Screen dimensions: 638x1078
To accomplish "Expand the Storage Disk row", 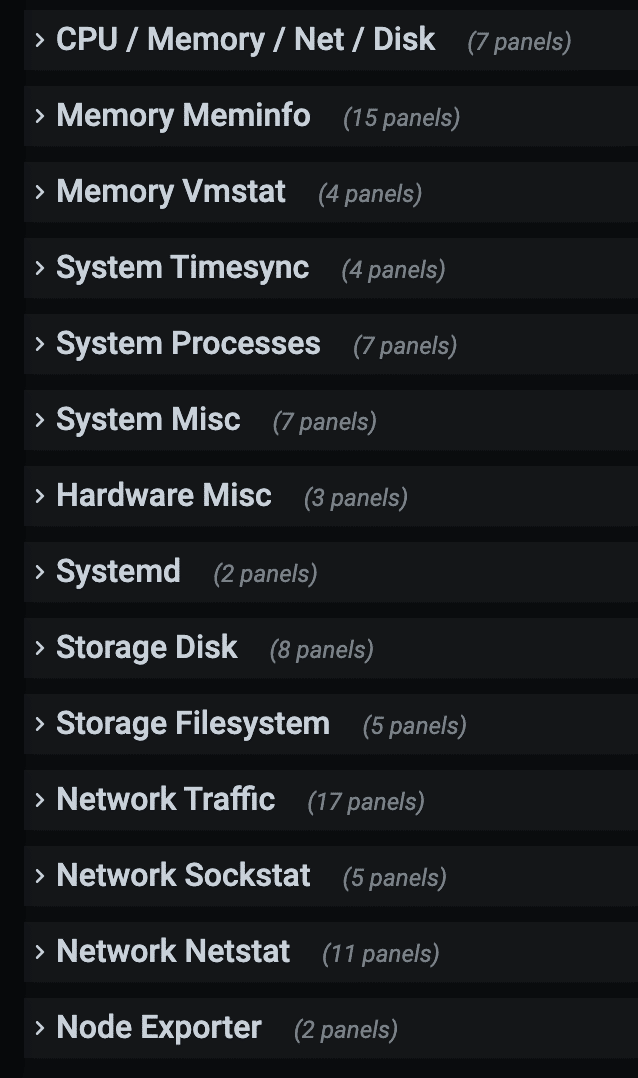I will [147, 647].
